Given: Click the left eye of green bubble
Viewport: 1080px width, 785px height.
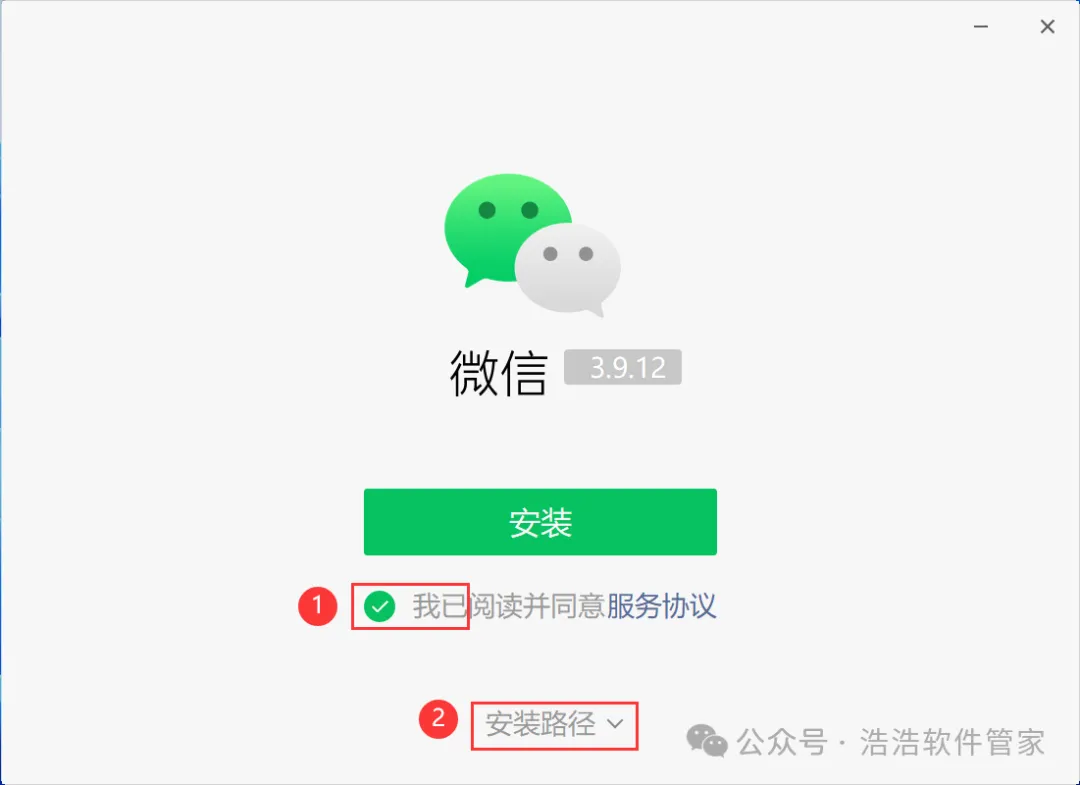Looking at the screenshot, I should click(x=487, y=210).
